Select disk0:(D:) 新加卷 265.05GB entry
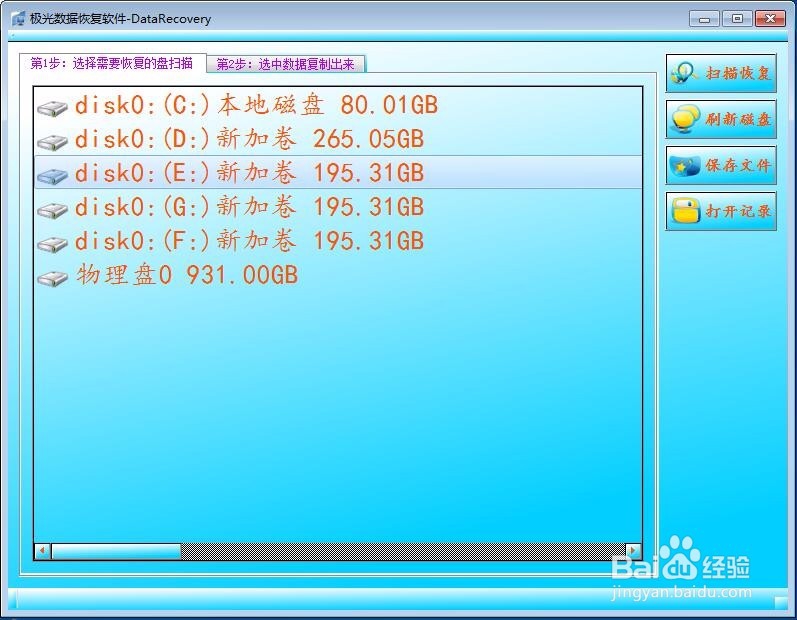The height and width of the screenshot is (620, 797). coord(338,138)
